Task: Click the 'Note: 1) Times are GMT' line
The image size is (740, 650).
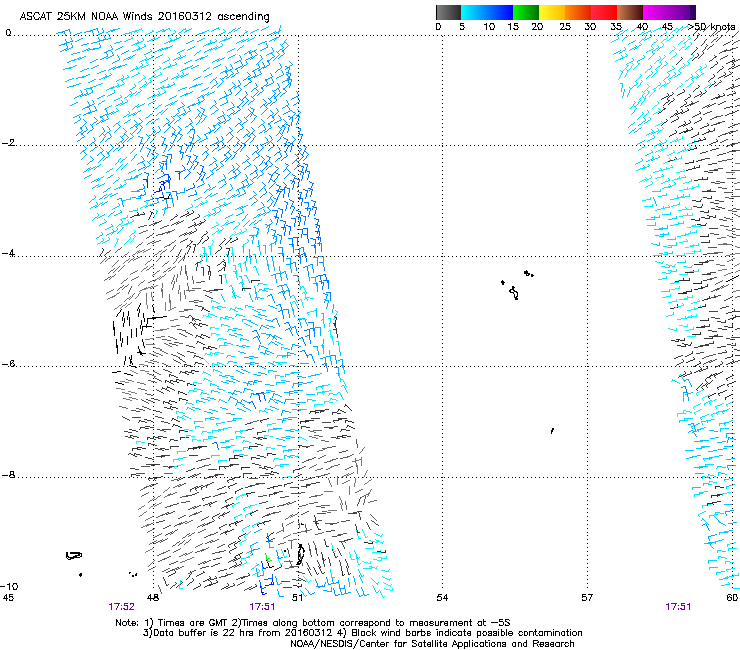Action: [312, 623]
